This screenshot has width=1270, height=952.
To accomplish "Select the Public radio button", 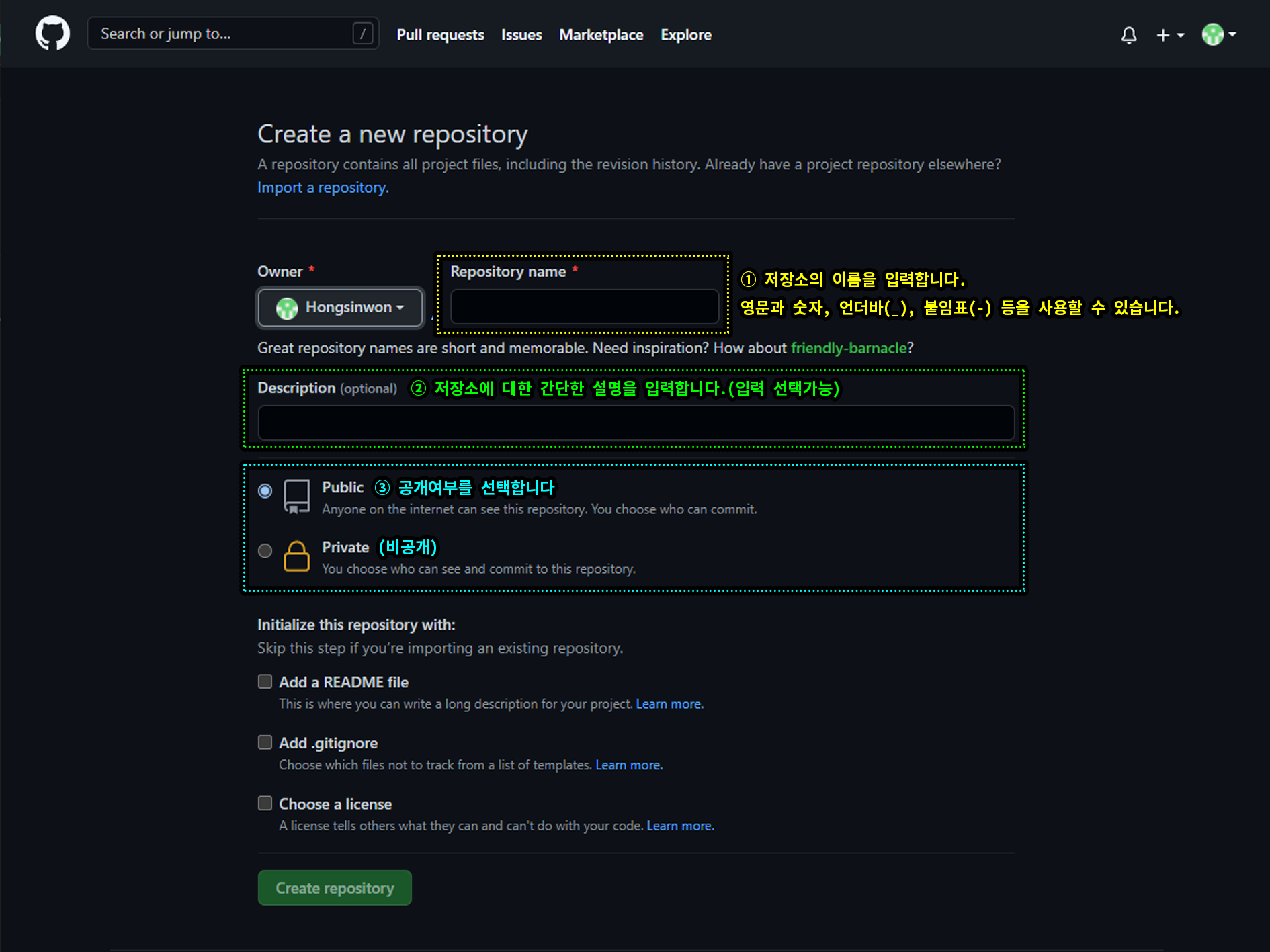I will coord(265,490).
